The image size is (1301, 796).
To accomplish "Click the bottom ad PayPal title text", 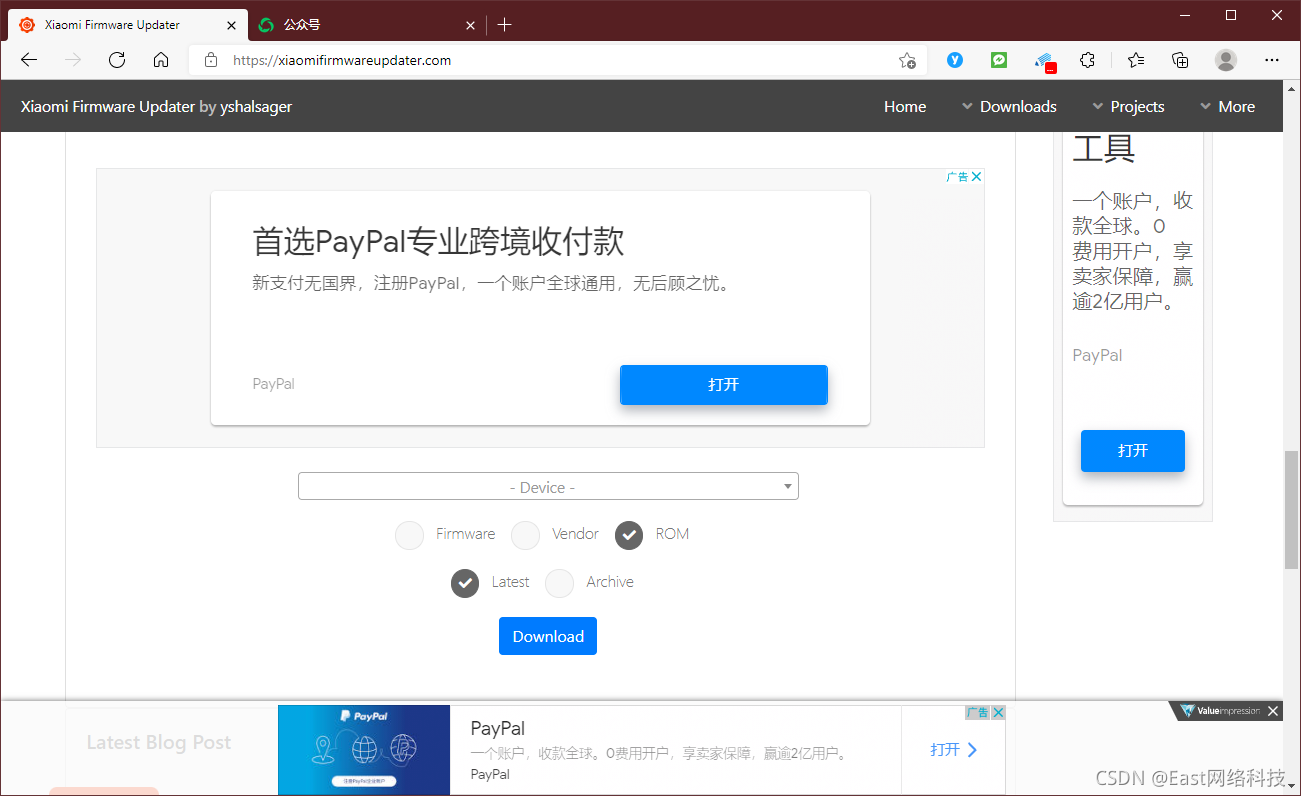I will tap(497, 729).
